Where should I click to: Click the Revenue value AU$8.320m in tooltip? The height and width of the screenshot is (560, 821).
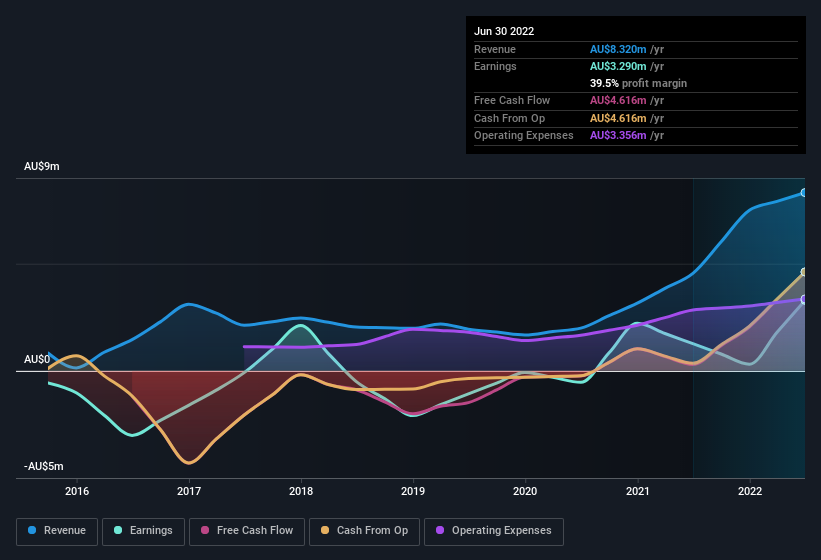coord(618,49)
